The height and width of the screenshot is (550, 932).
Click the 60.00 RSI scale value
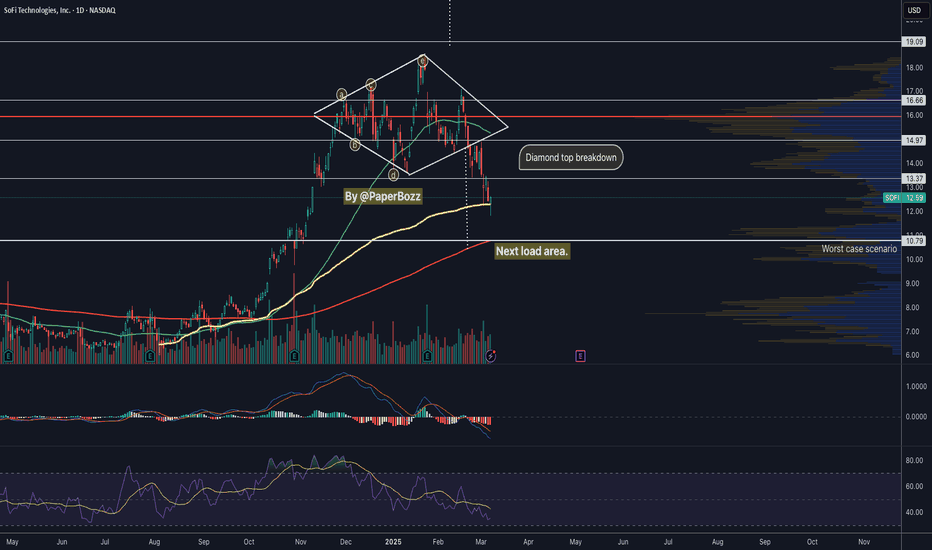[914, 486]
